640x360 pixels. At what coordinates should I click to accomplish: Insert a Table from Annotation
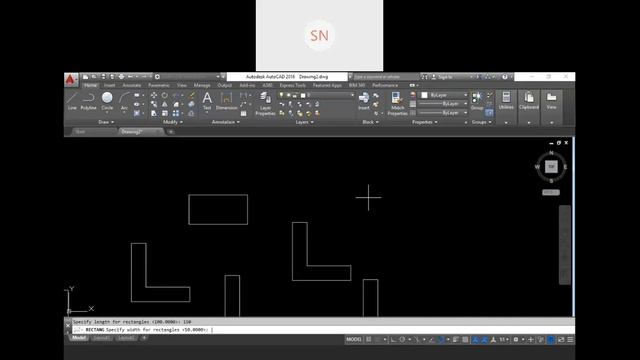243,113
